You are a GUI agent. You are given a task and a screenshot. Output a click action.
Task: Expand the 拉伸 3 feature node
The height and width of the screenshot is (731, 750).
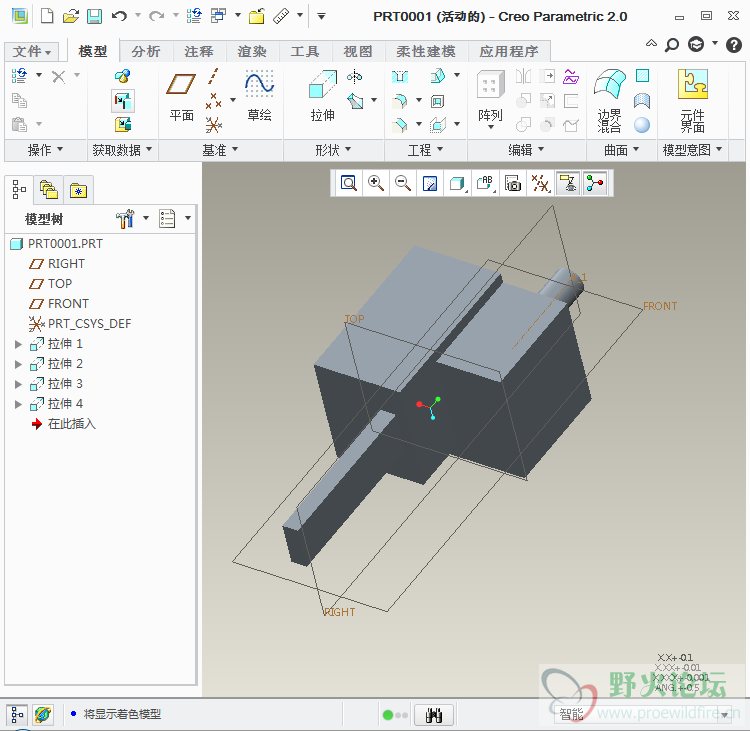[18, 384]
